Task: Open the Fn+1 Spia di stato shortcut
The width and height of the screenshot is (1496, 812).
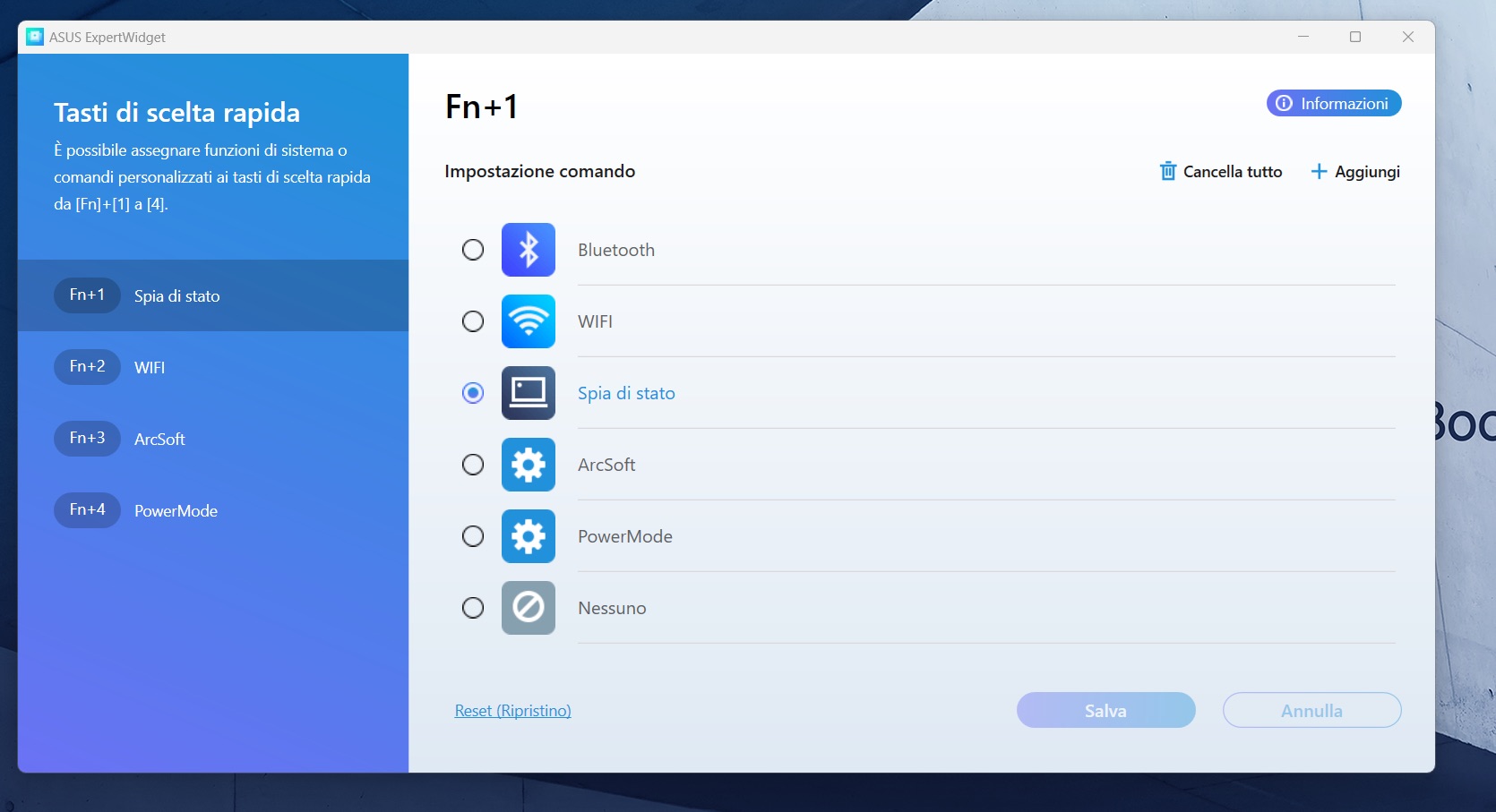Action: [213, 295]
